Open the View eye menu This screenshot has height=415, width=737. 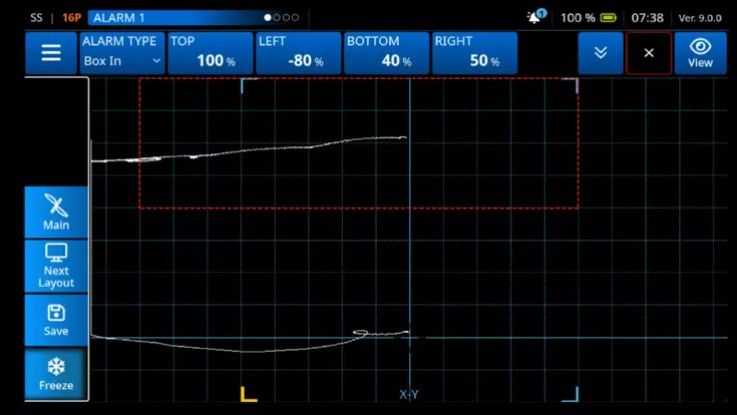tap(700, 53)
